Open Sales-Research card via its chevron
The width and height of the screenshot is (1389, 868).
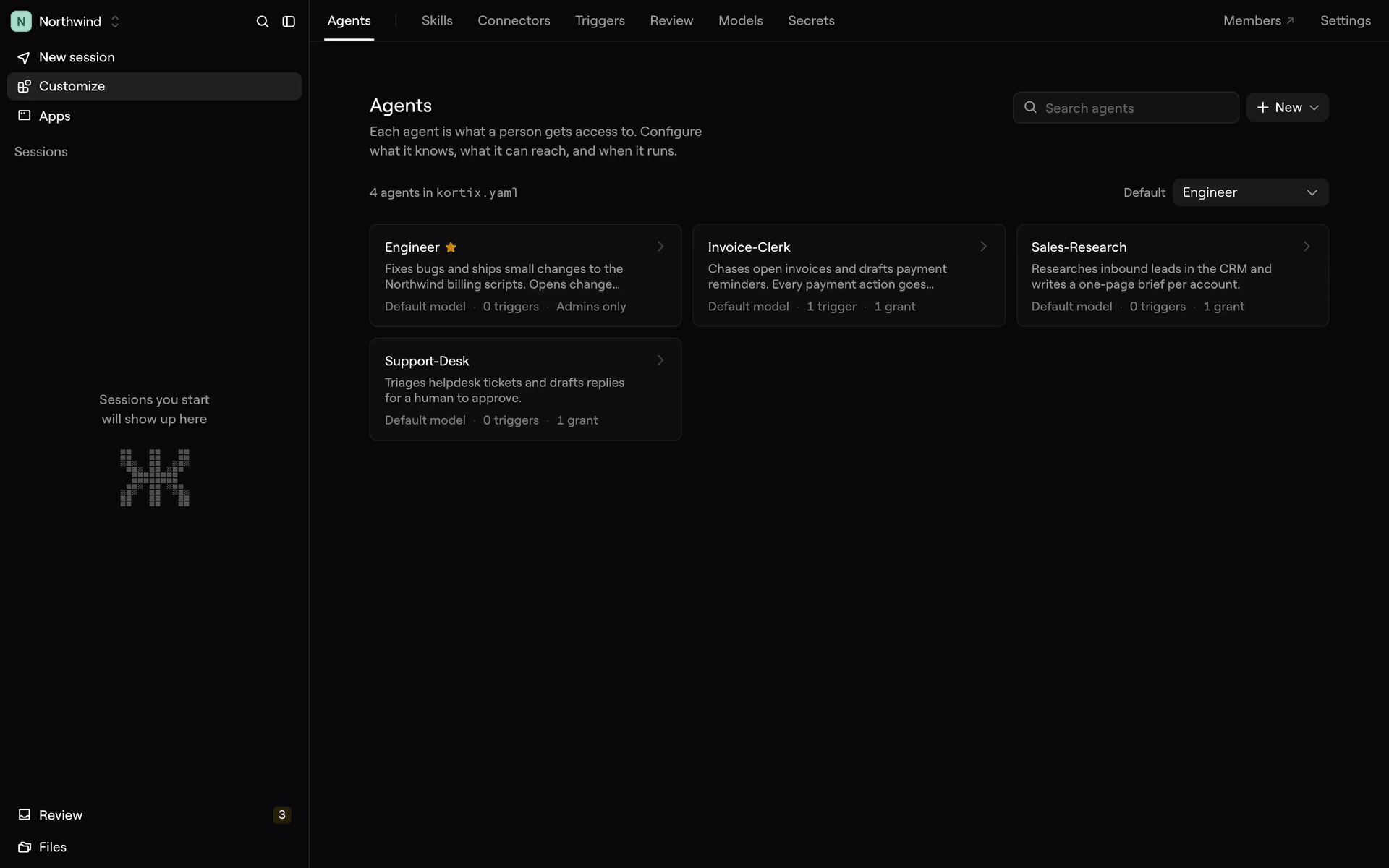[1307, 247]
